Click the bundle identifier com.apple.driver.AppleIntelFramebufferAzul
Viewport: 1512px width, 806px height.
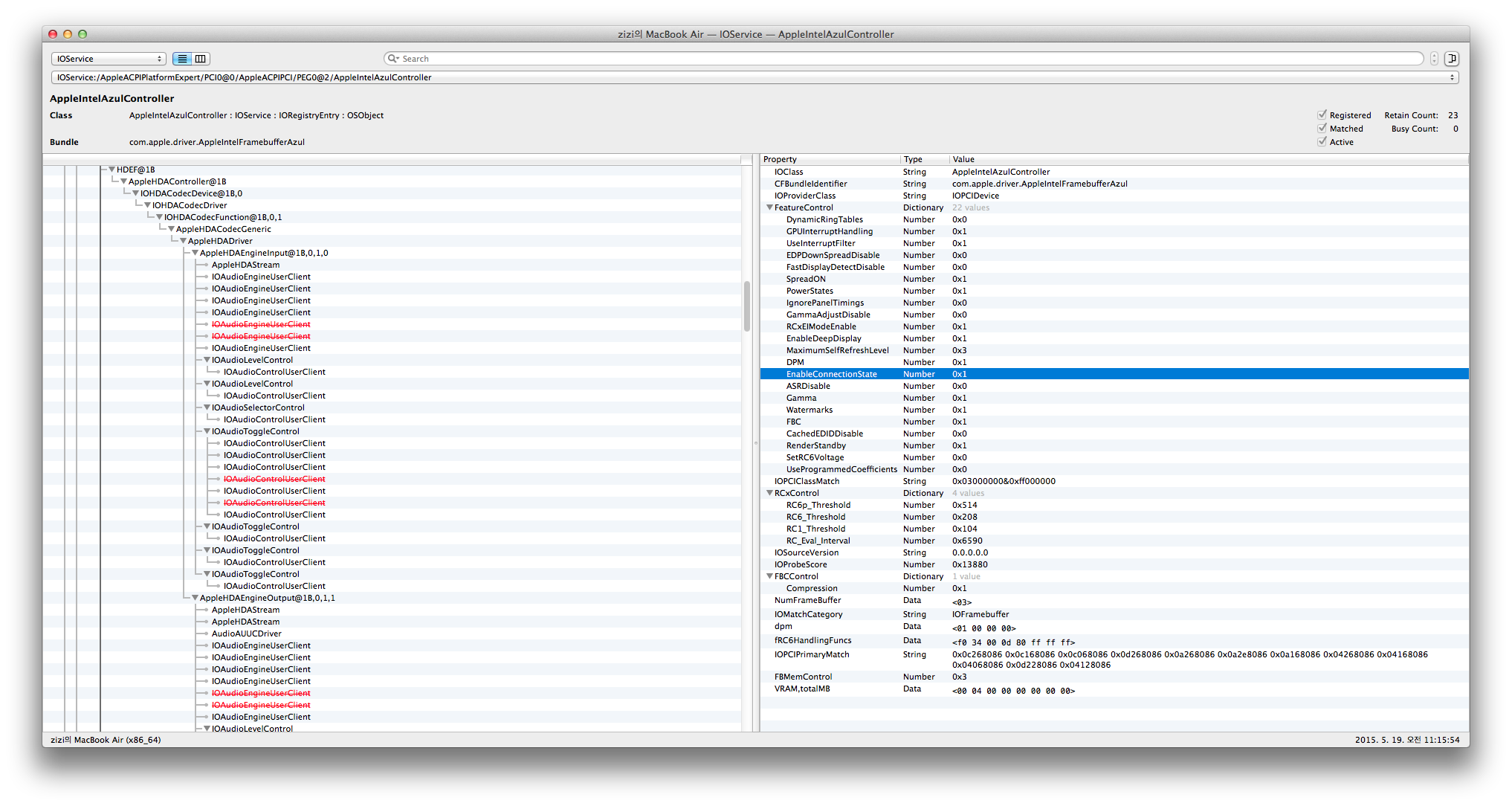[x=217, y=142]
